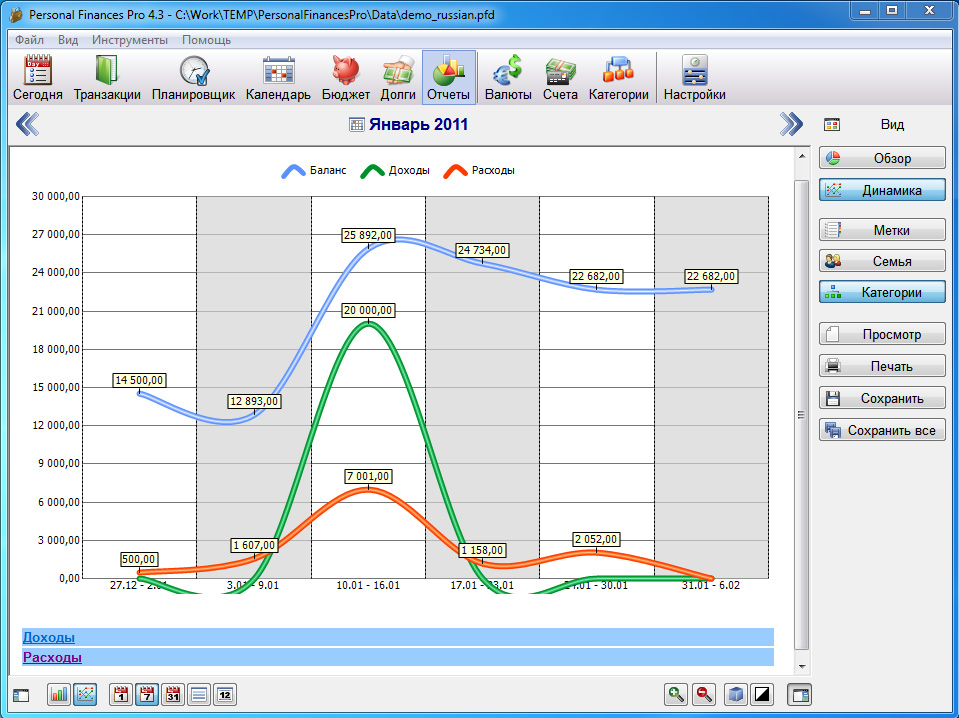Screen dimensions: 959x718
Task: Open Настройки settings
Action: (694, 79)
